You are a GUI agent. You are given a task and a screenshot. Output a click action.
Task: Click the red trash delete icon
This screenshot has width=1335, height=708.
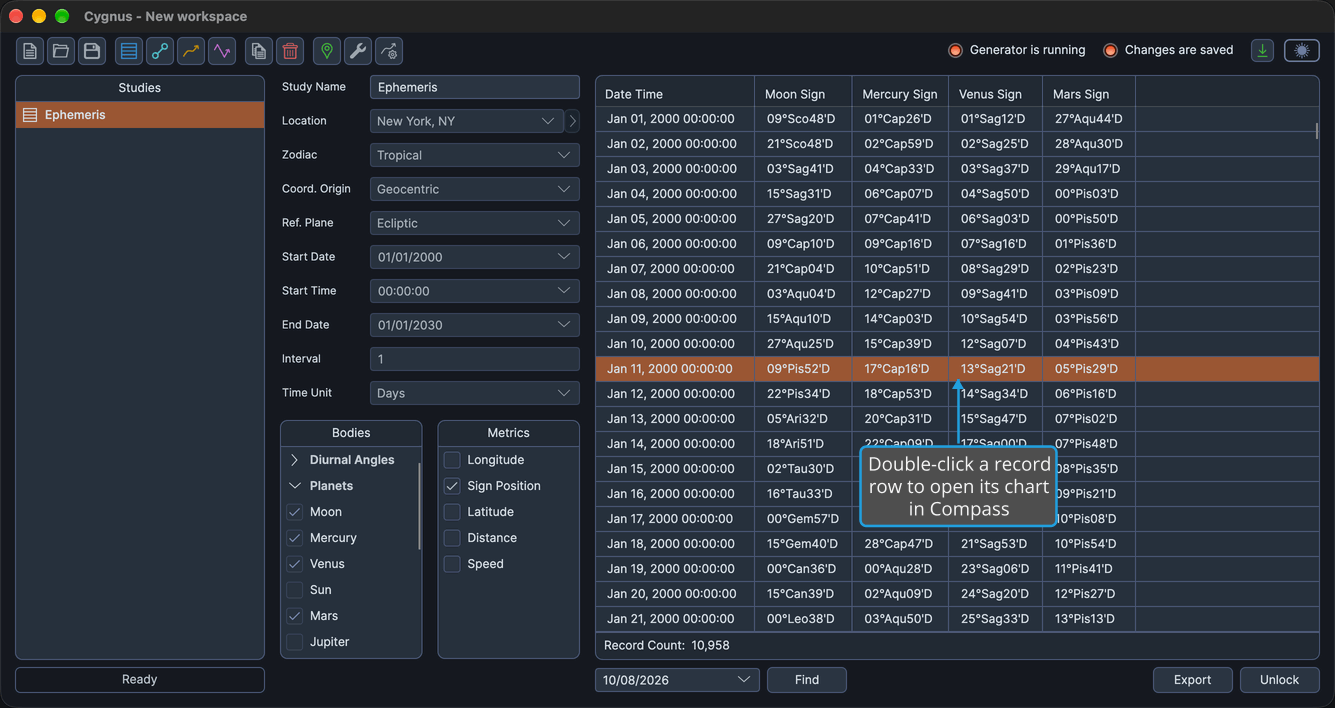click(290, 51)
